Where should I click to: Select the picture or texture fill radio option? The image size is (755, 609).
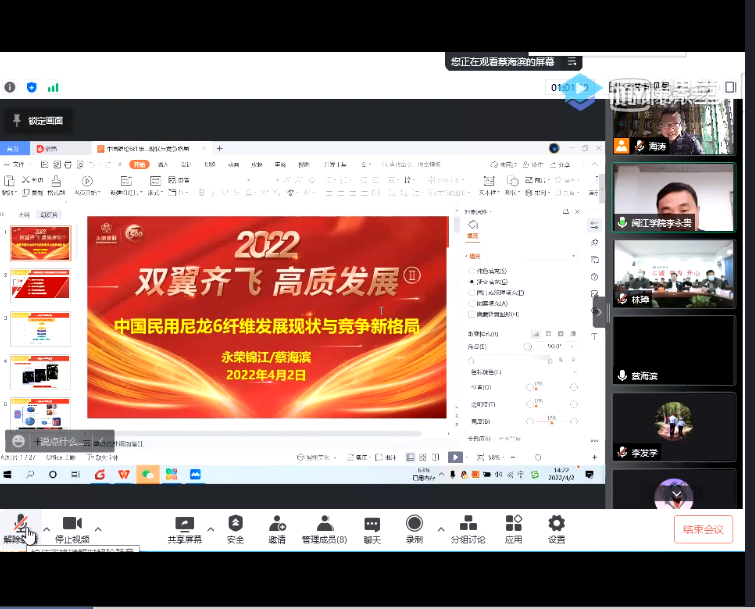coord(471,292)
